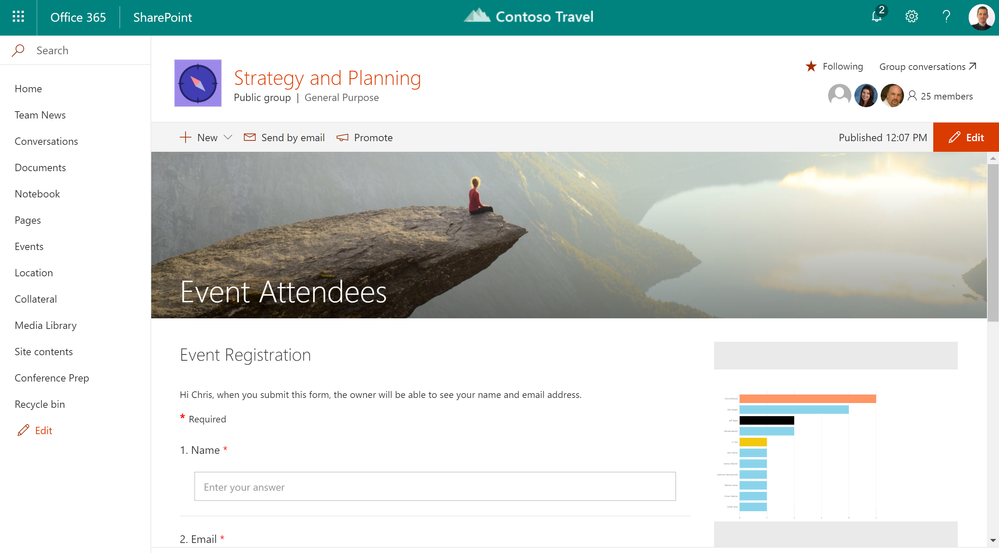Click the orange Edit page button
Image resolution: width=999 pixels, height=553 pixels.
[966, 138]
